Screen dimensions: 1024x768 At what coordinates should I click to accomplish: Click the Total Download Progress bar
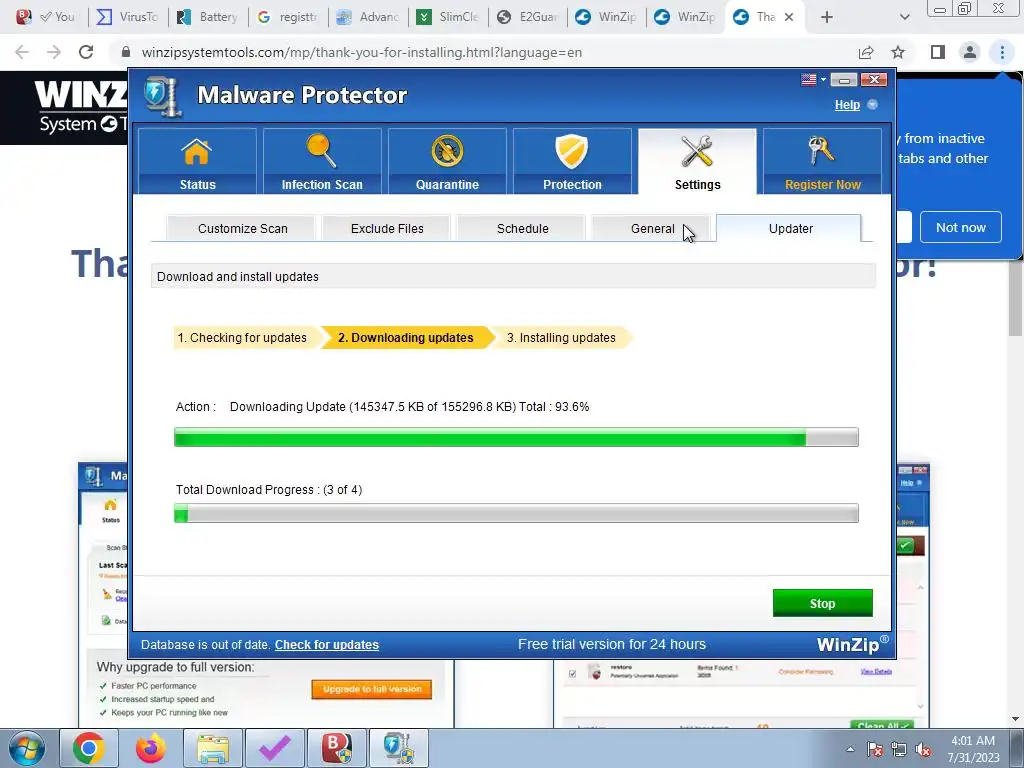click(516, 513)
